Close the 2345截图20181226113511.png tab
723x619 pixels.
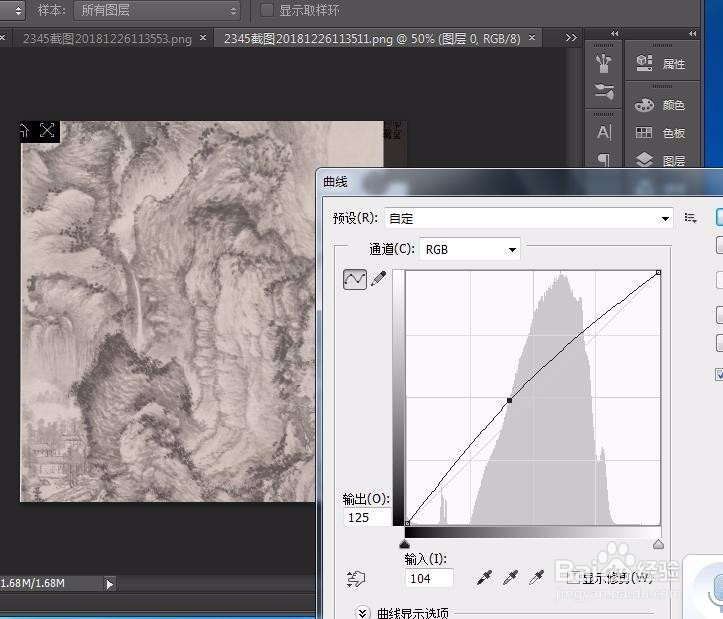(532, 38)
